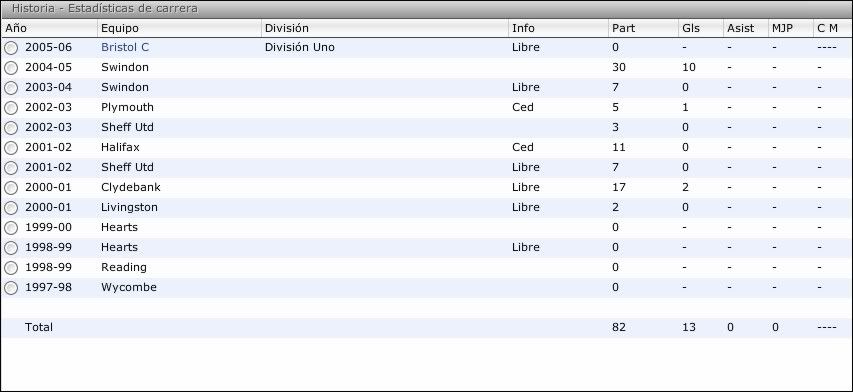Screen dimensions: 853x392
Task: Click the 11 appearances value for Halifax
Action: [x=619, y=147]
